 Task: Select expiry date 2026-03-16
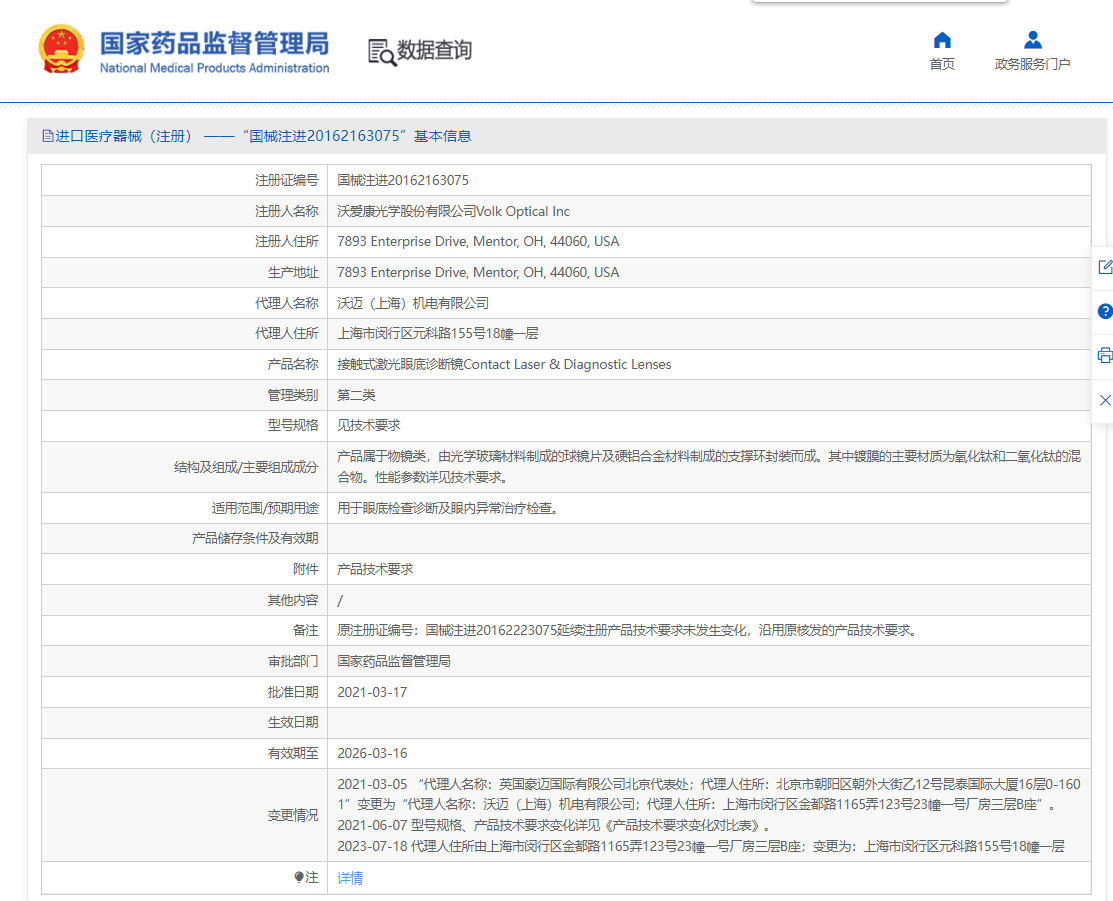(x=373, y=753)
